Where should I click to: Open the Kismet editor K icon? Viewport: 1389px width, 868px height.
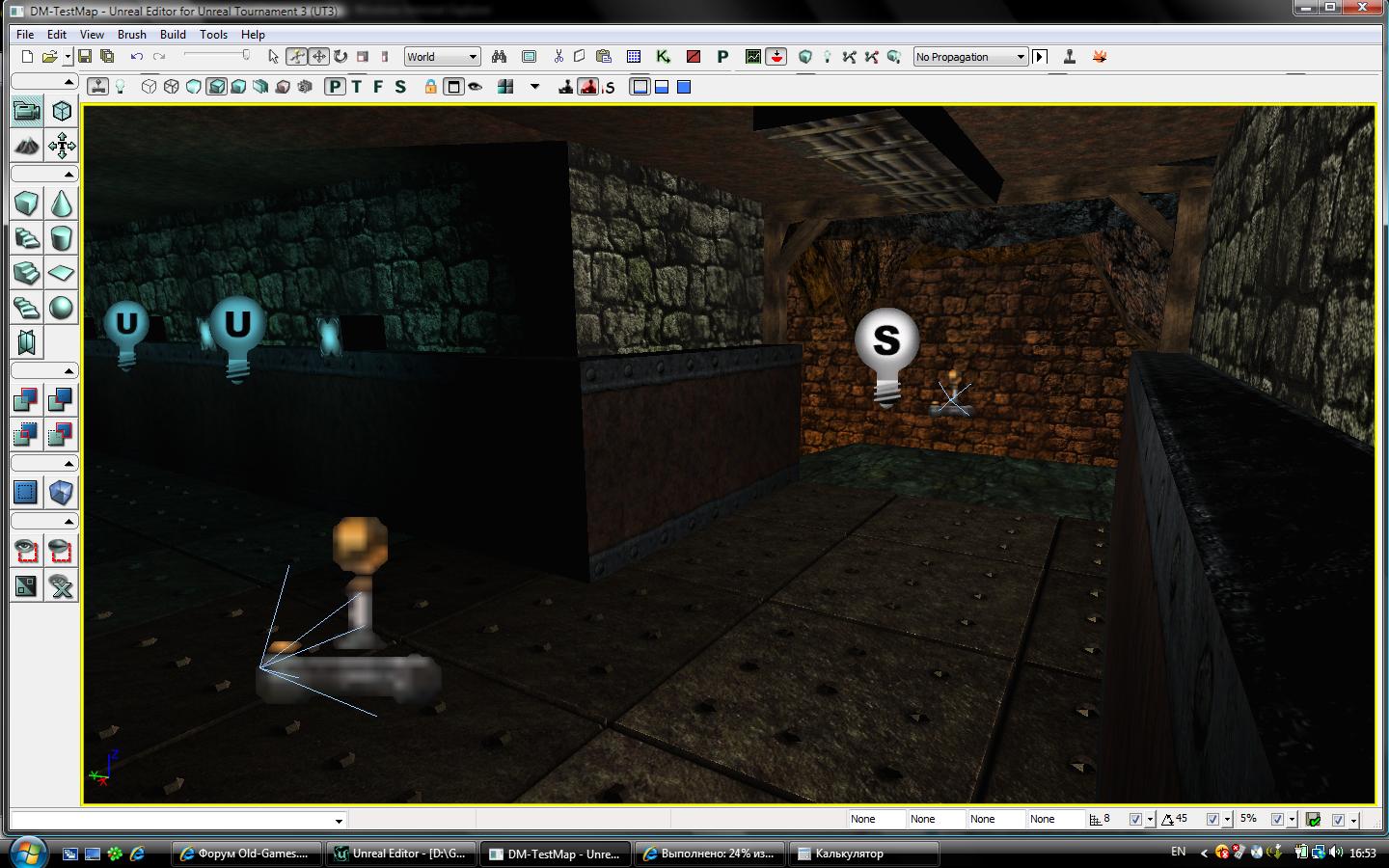pyautogui.click(x=663, y=57)
